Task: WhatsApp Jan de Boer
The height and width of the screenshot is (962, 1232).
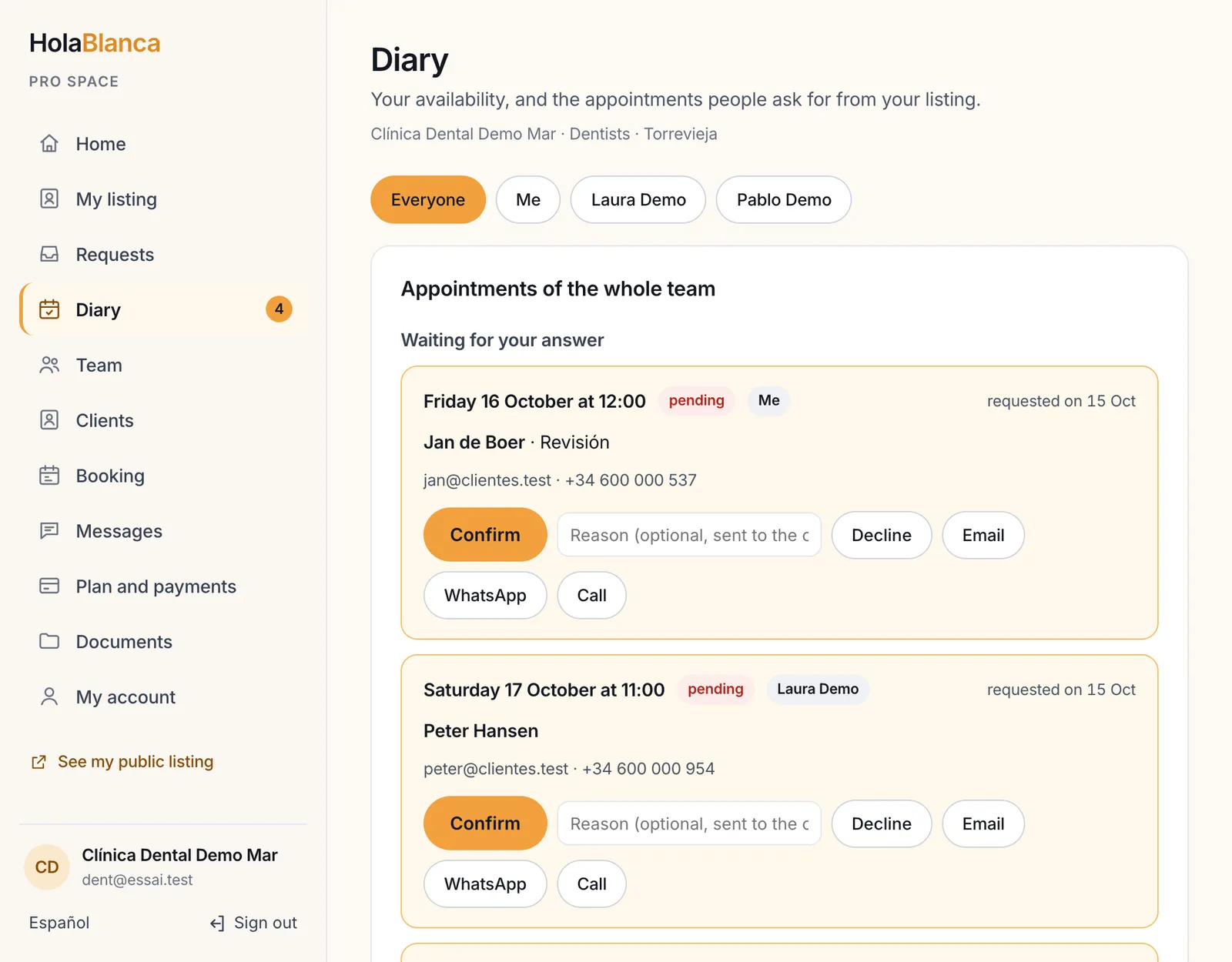Action: [485, 596]
